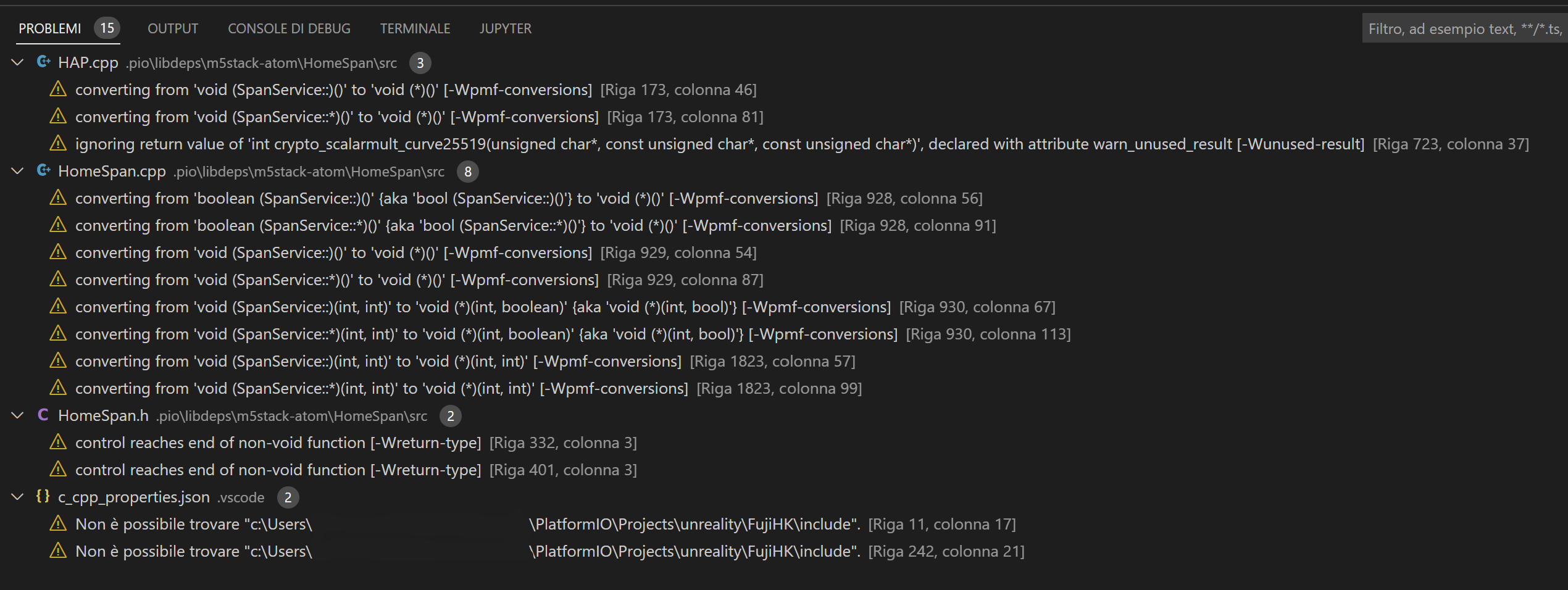Open the CONSOLE DI DEBUG view

[289, 28]
